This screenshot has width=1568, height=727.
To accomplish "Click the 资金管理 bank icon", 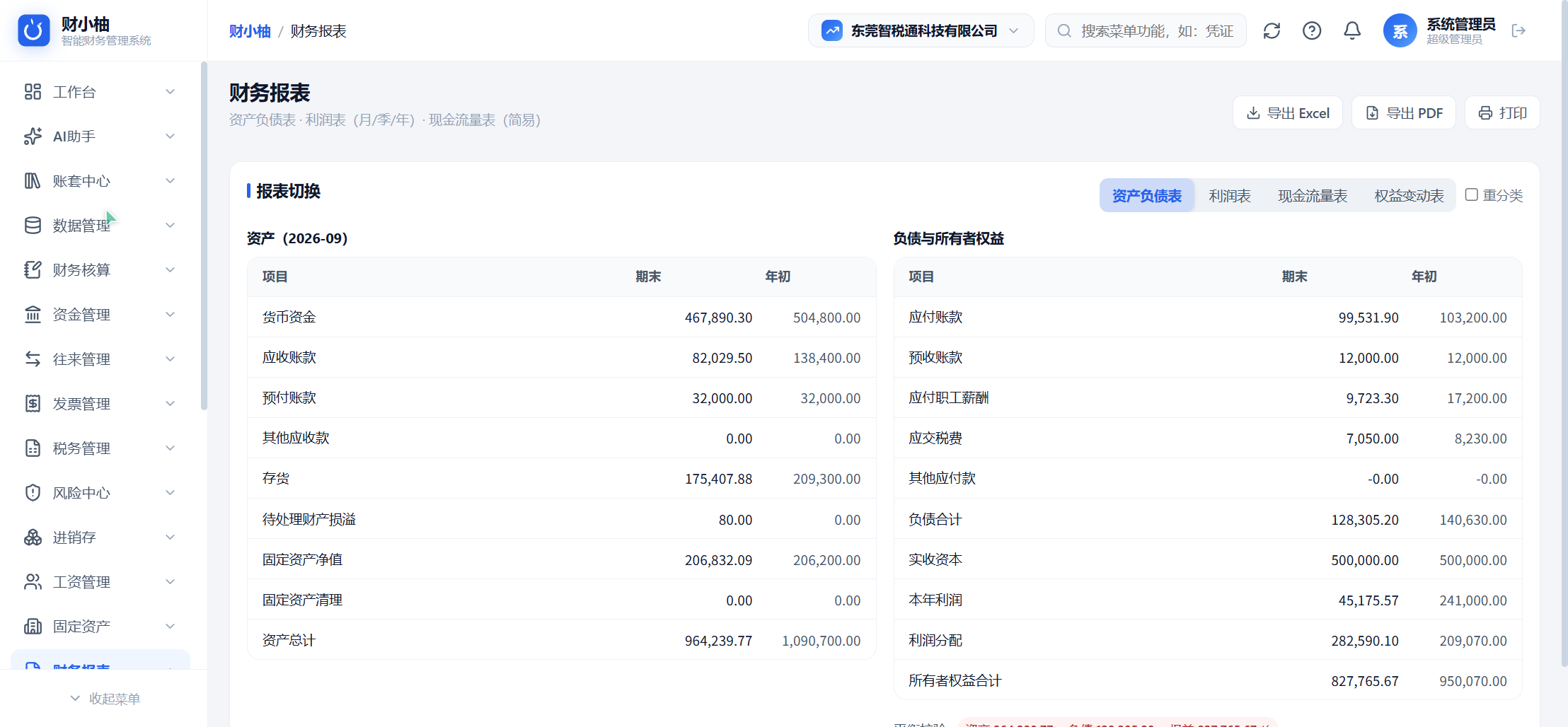I will 33,315.
